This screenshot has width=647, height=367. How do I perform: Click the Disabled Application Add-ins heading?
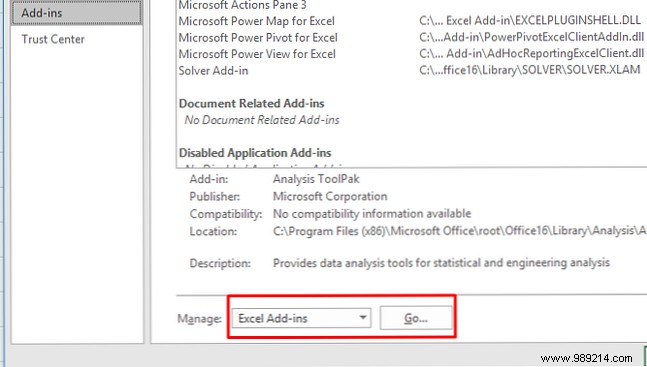255,153
